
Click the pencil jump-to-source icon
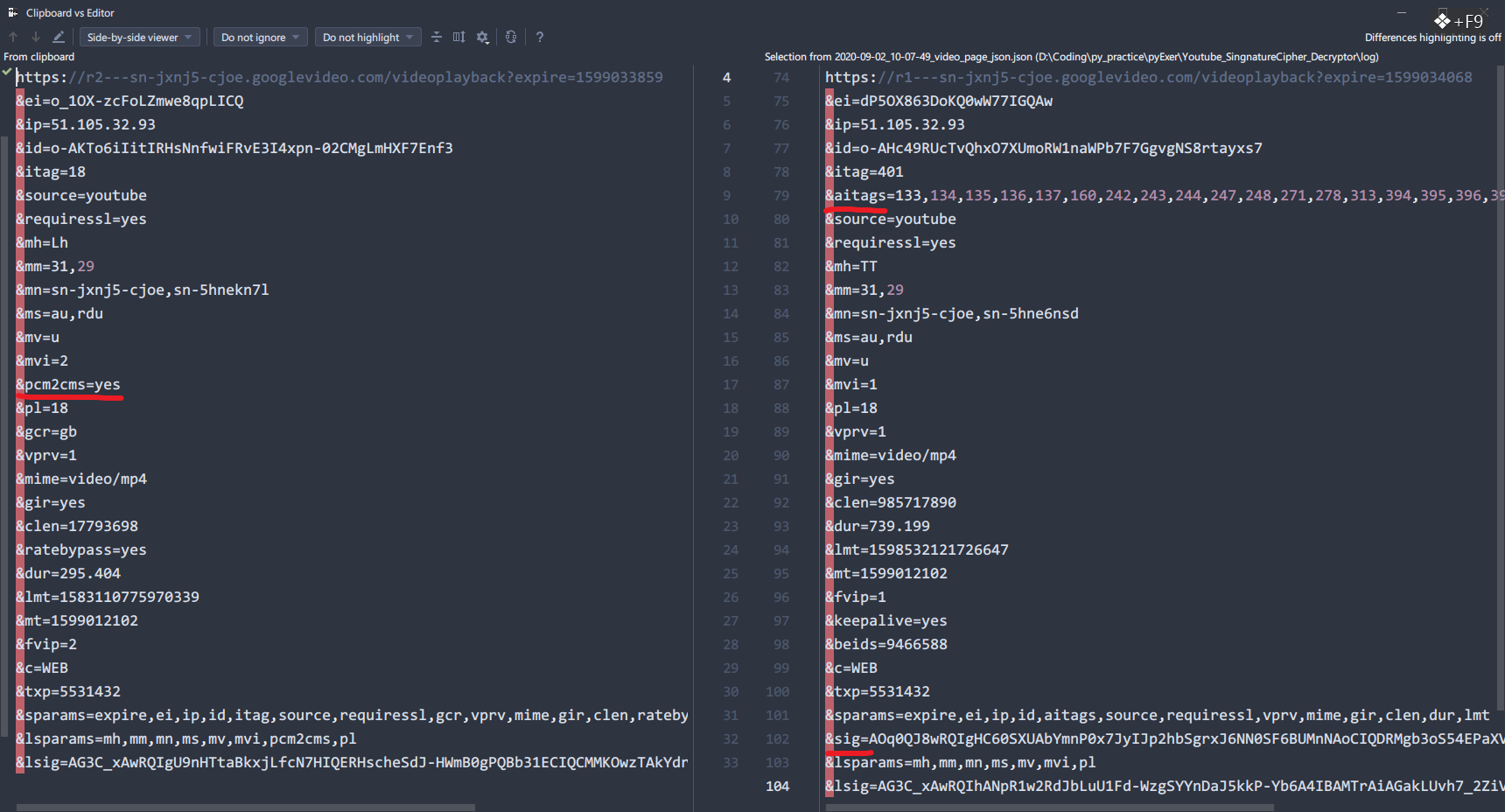point(59,37)
